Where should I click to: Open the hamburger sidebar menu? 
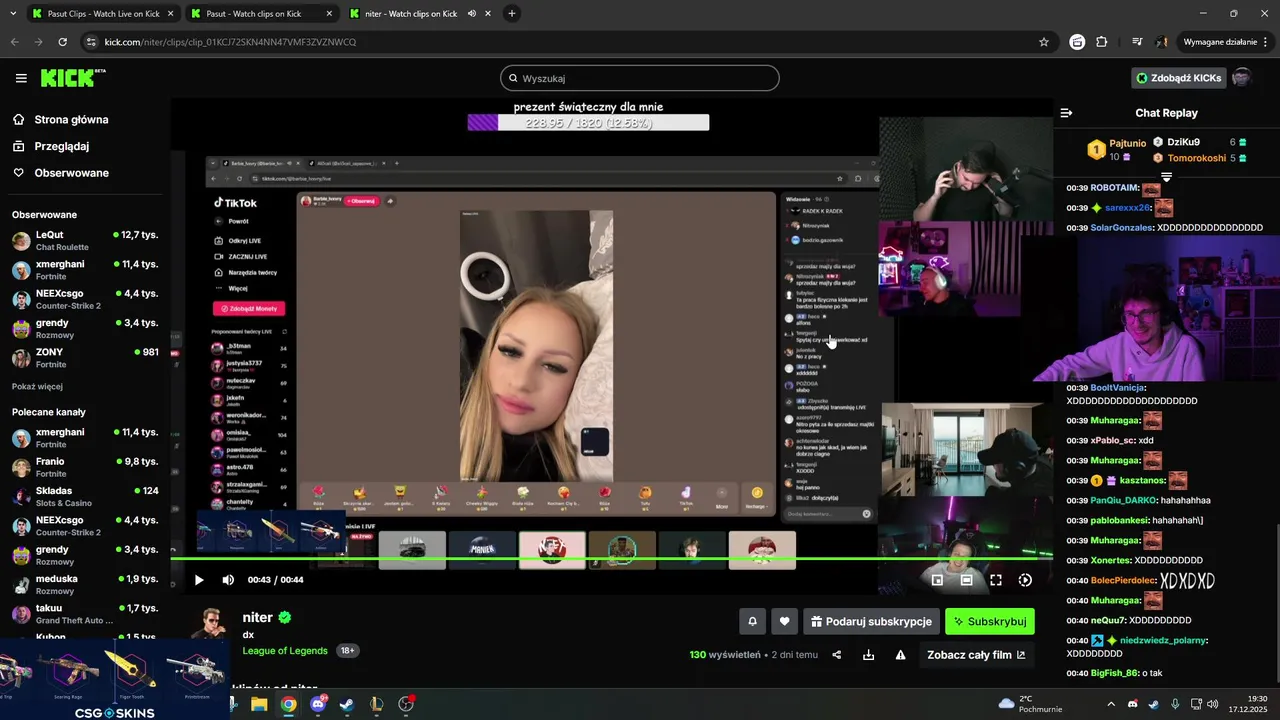(21, 78)
